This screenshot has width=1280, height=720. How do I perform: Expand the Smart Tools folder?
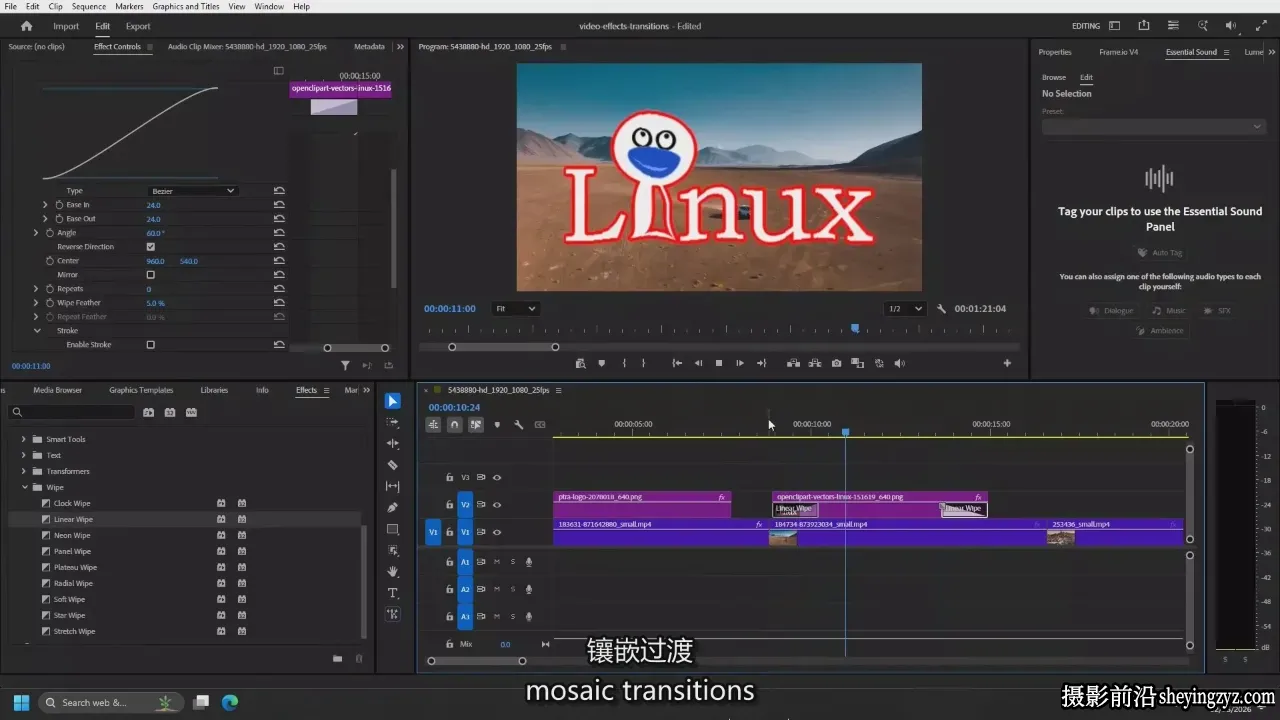click(24, 439)
